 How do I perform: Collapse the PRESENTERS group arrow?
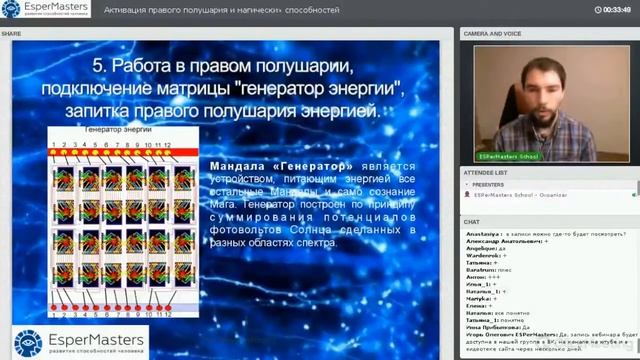click(467, 184)
